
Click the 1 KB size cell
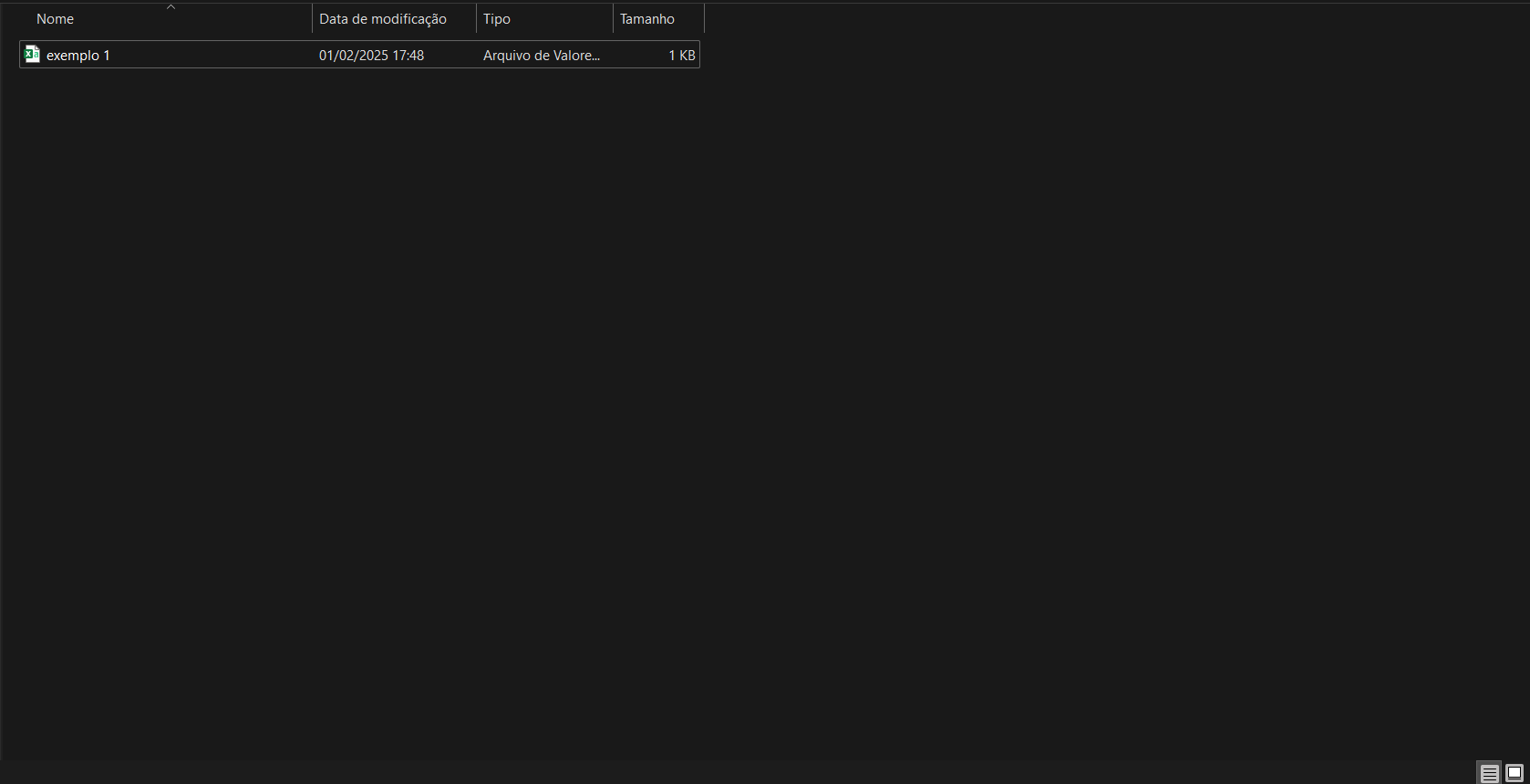click(x=682, y=55)
